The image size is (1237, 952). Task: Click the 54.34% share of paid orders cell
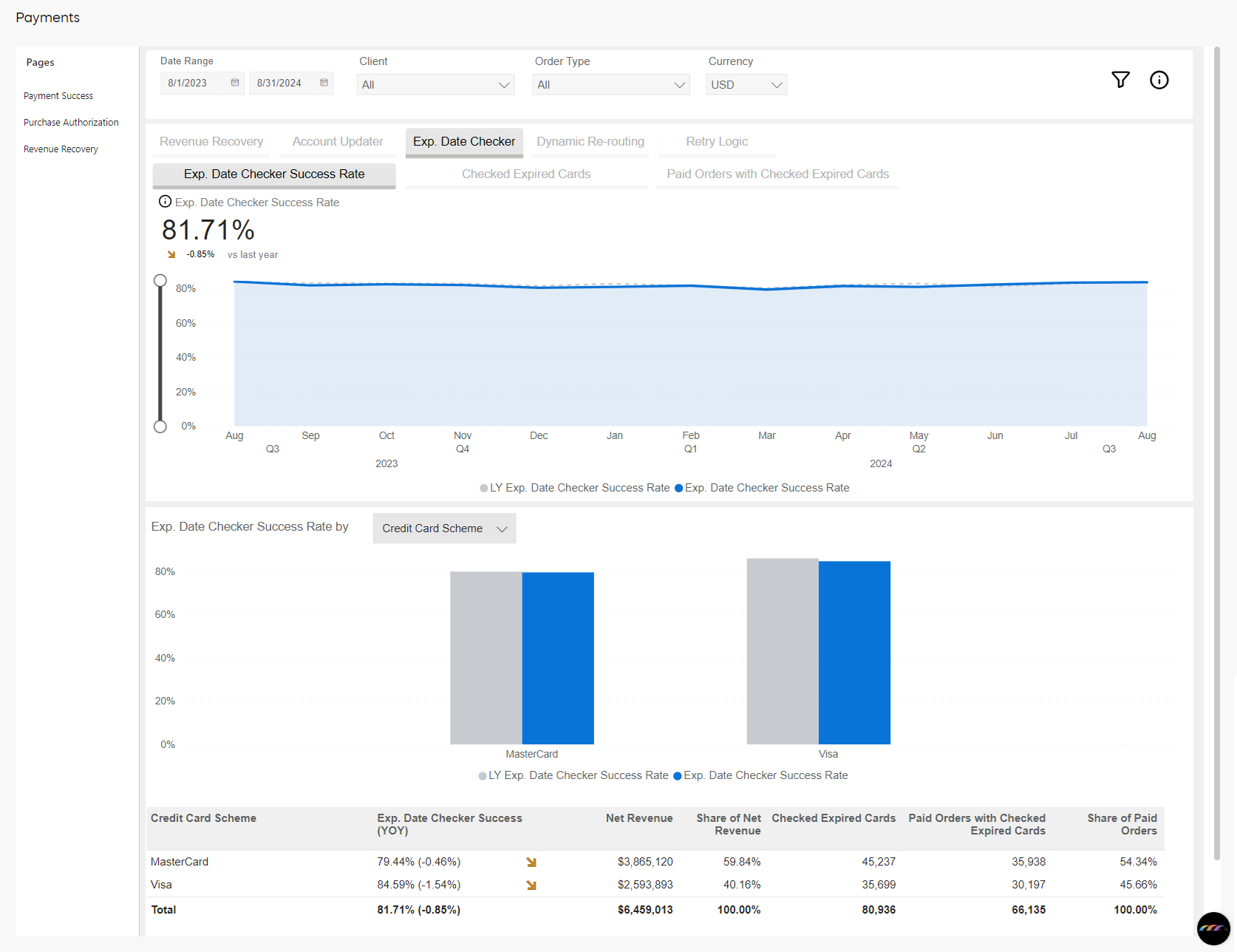pos(1138,862)
